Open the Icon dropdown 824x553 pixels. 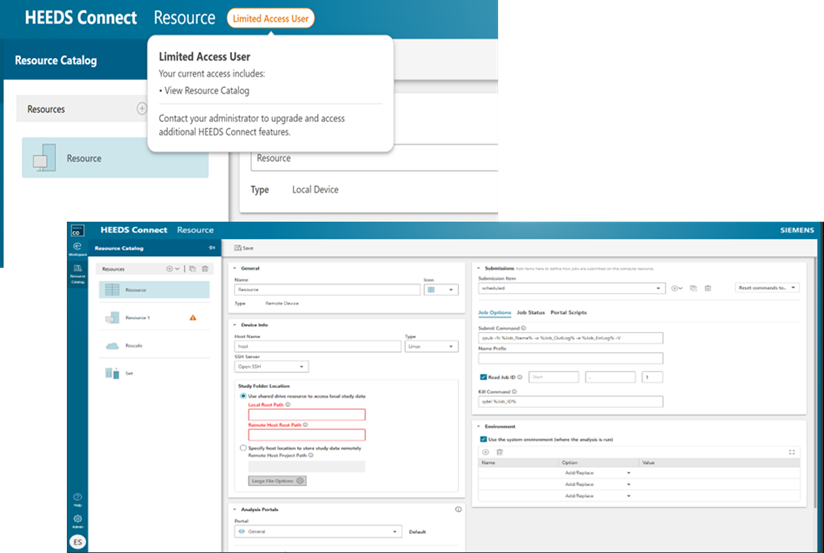click(441, 290)
